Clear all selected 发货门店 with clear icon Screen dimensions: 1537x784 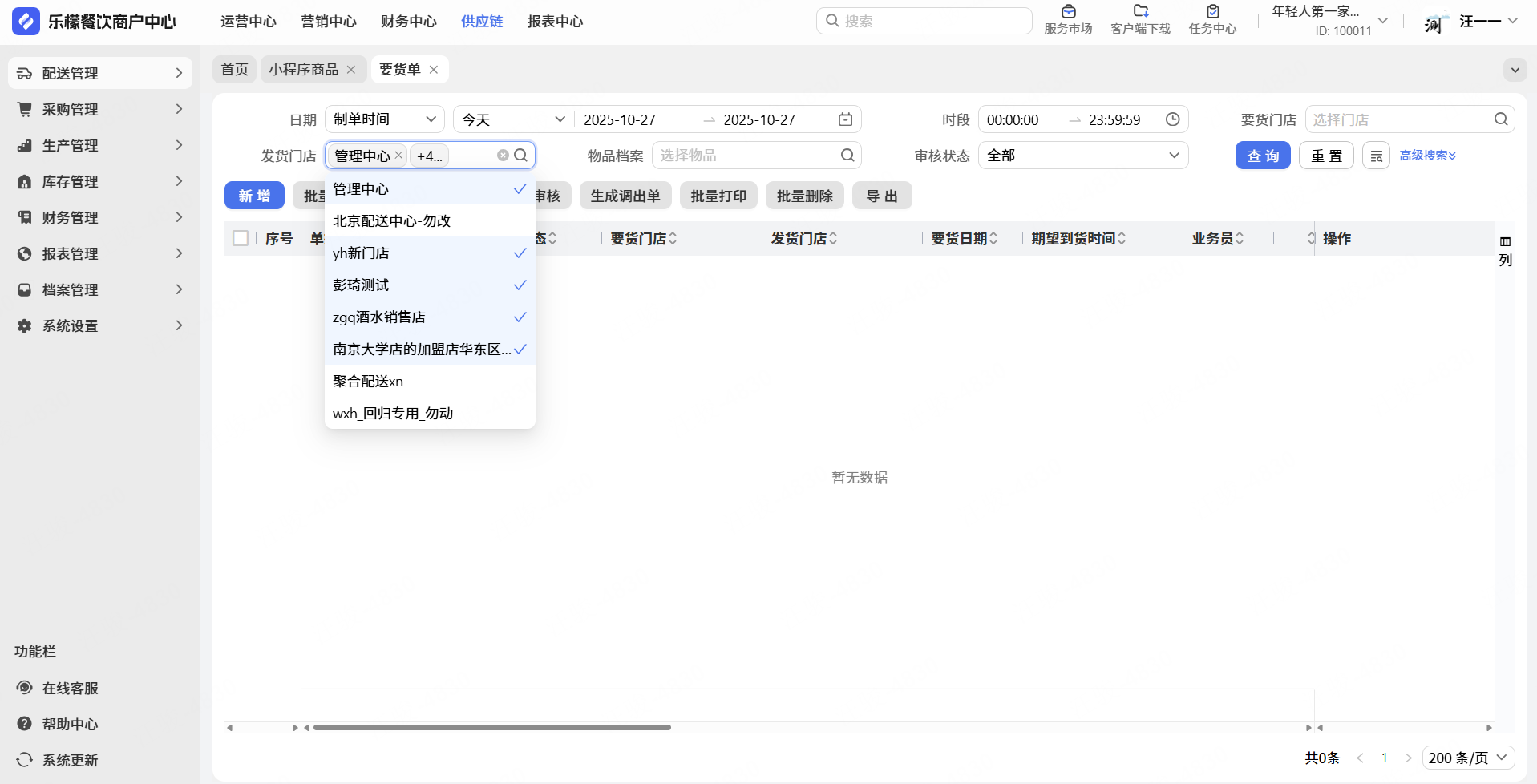[x=503, y=156]
